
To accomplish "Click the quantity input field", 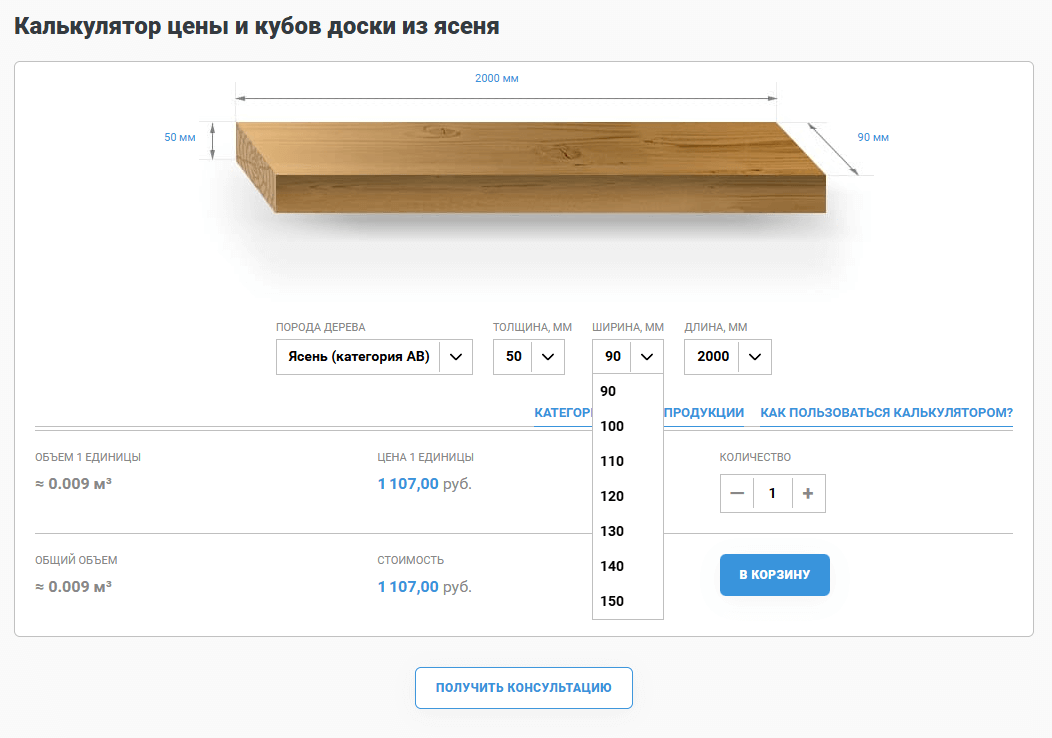I will click(772, 493).
